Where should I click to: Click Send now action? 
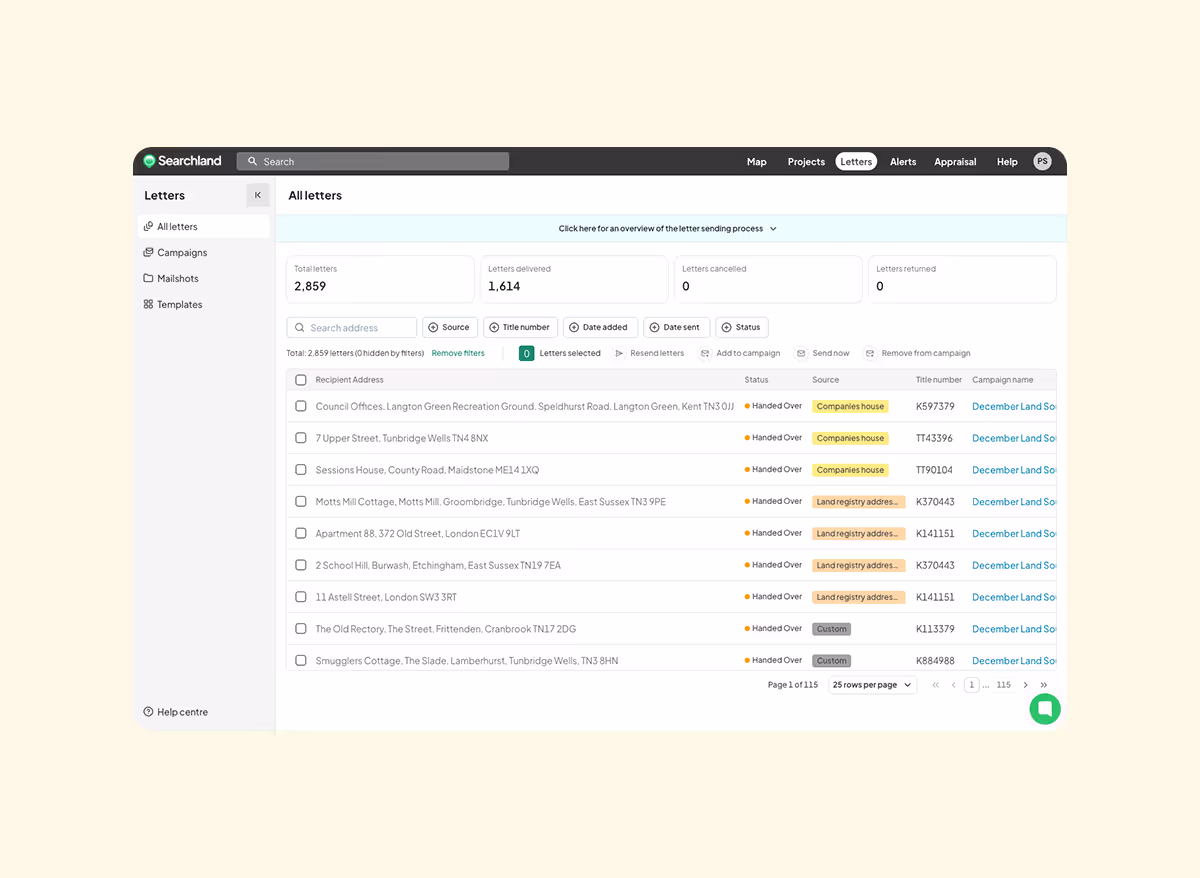coord(823,353)
